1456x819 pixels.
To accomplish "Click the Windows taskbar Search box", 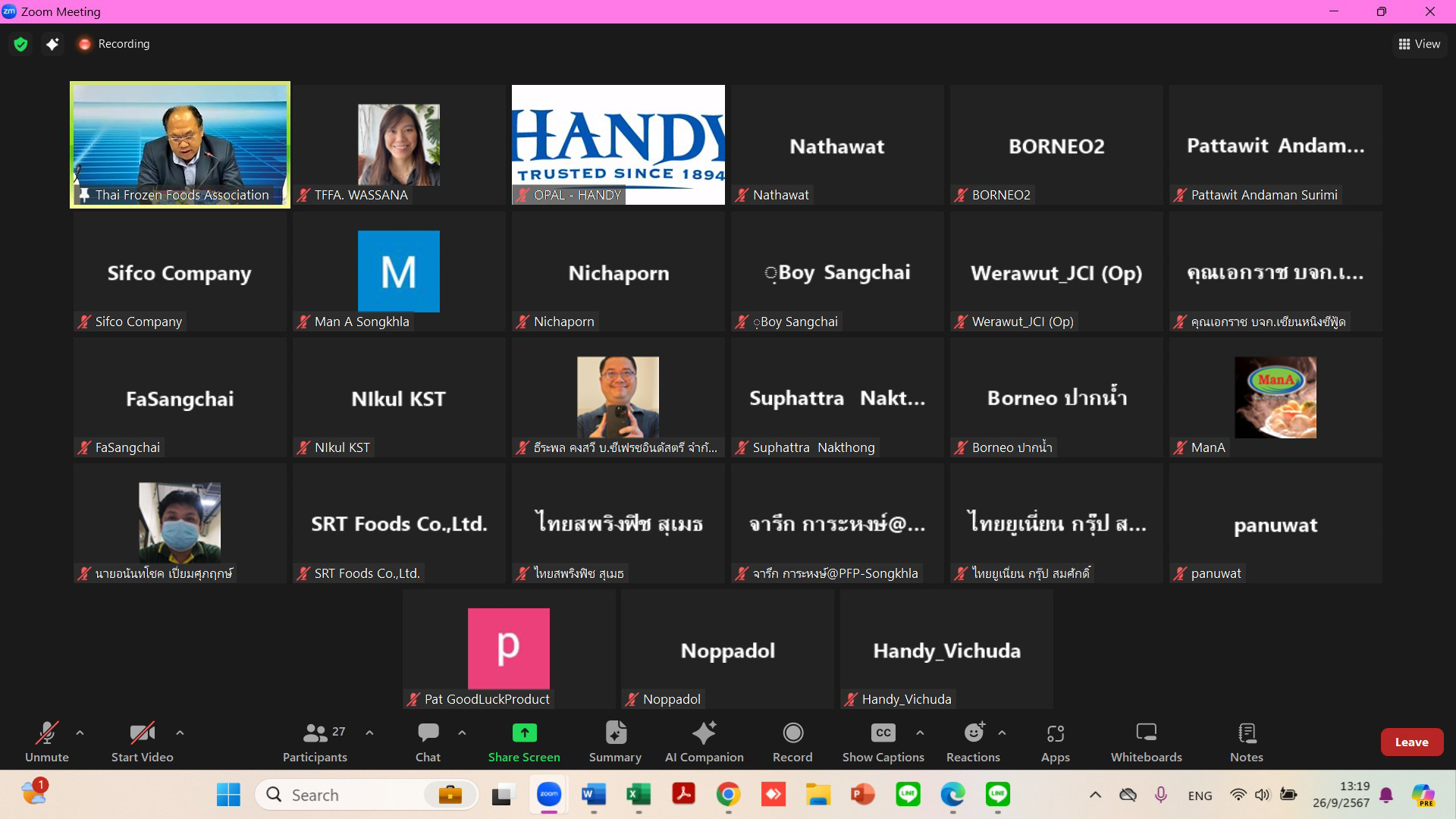I will pos(349,795).
